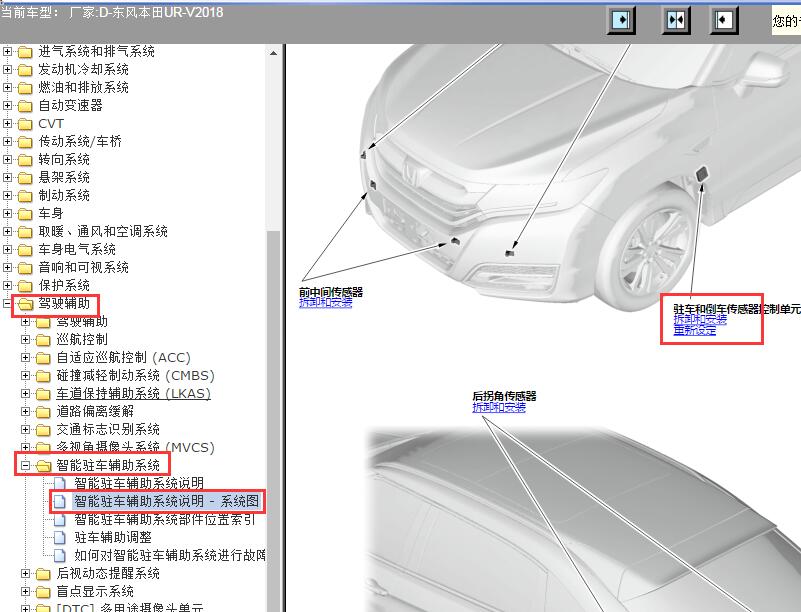Click the 道路偏离缓解 folder icon
The width and height of the screenshot is (801, 612).
coord(43,412)
